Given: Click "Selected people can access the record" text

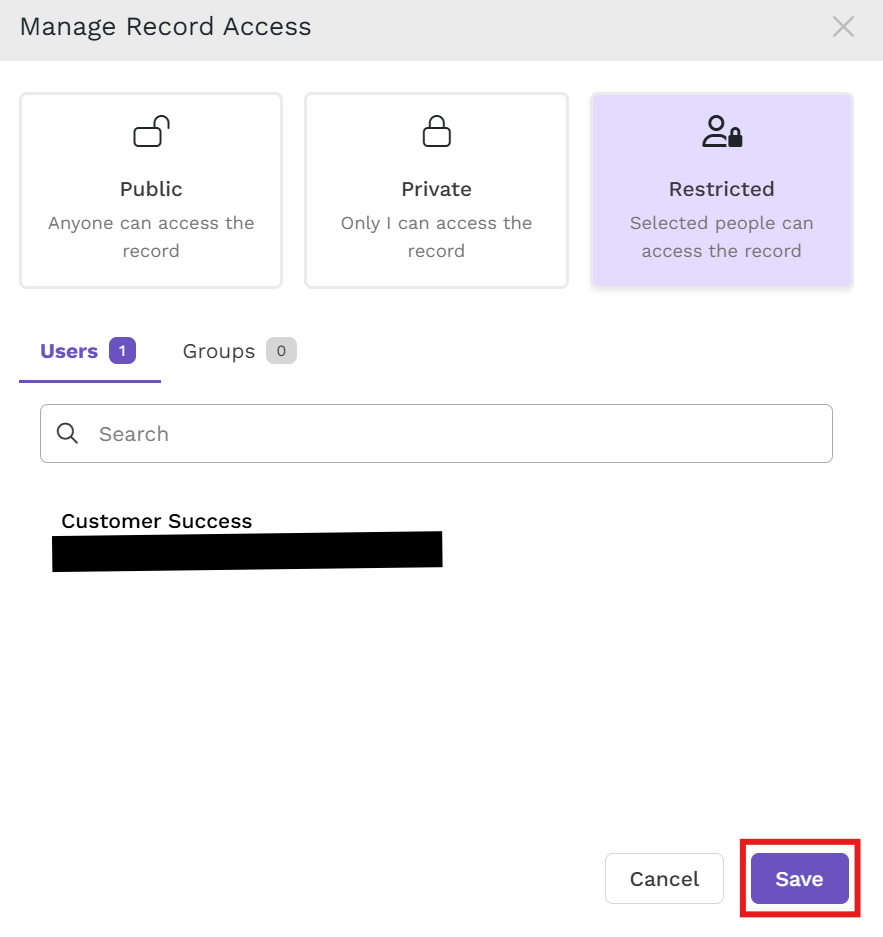Looking at the screenshot, I should [722, 237].
